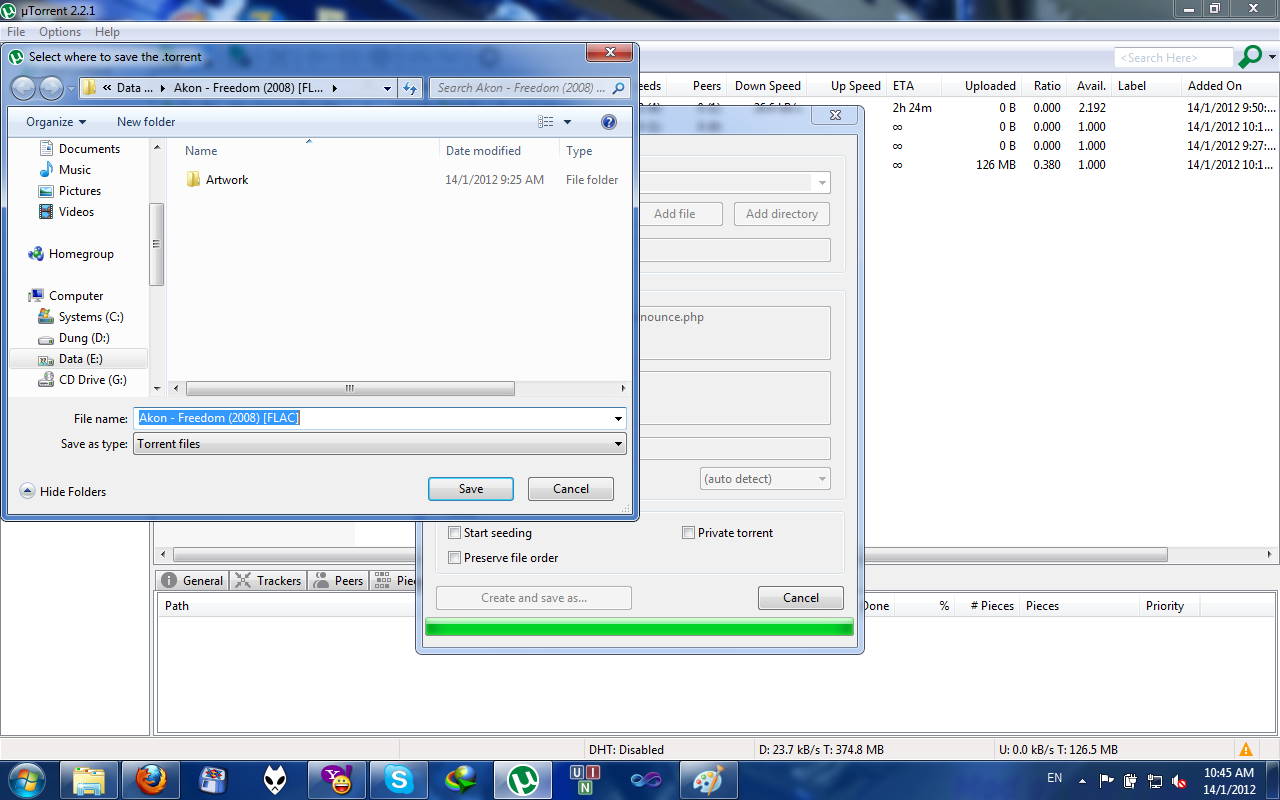
Task: Click New folder button
Action: [x=146, y=122]
